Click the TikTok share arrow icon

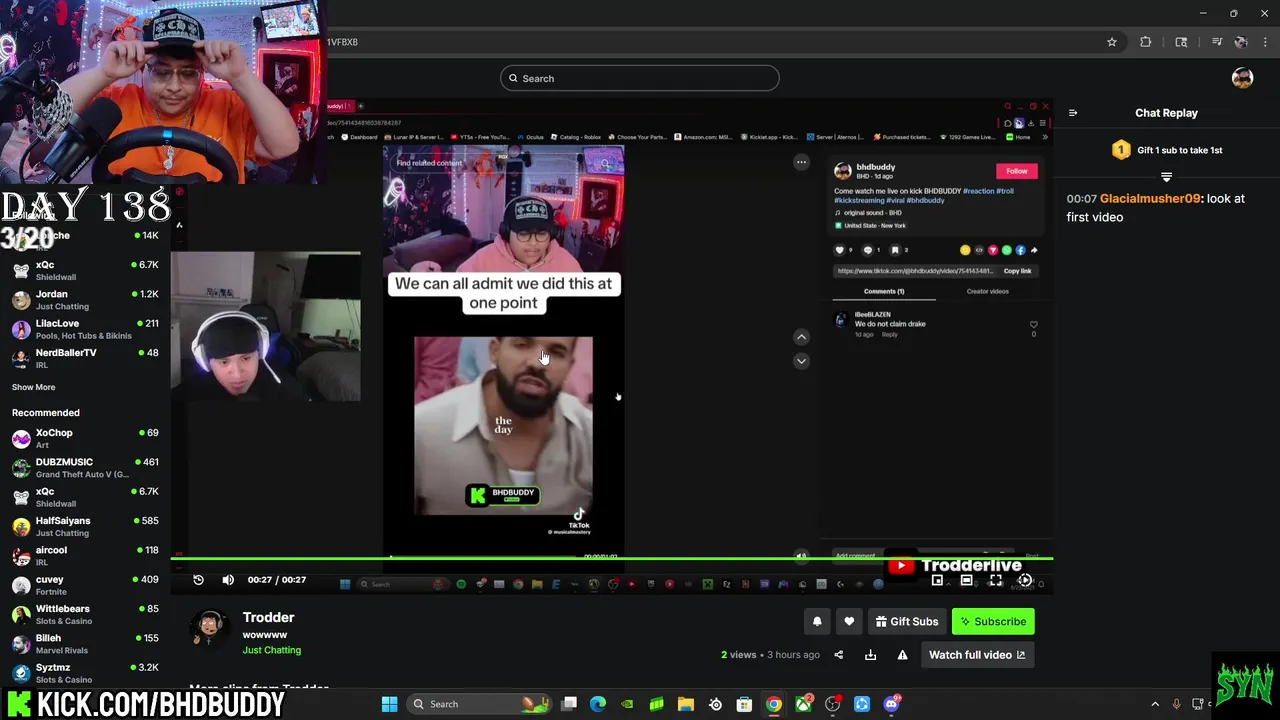point(1034,250)
